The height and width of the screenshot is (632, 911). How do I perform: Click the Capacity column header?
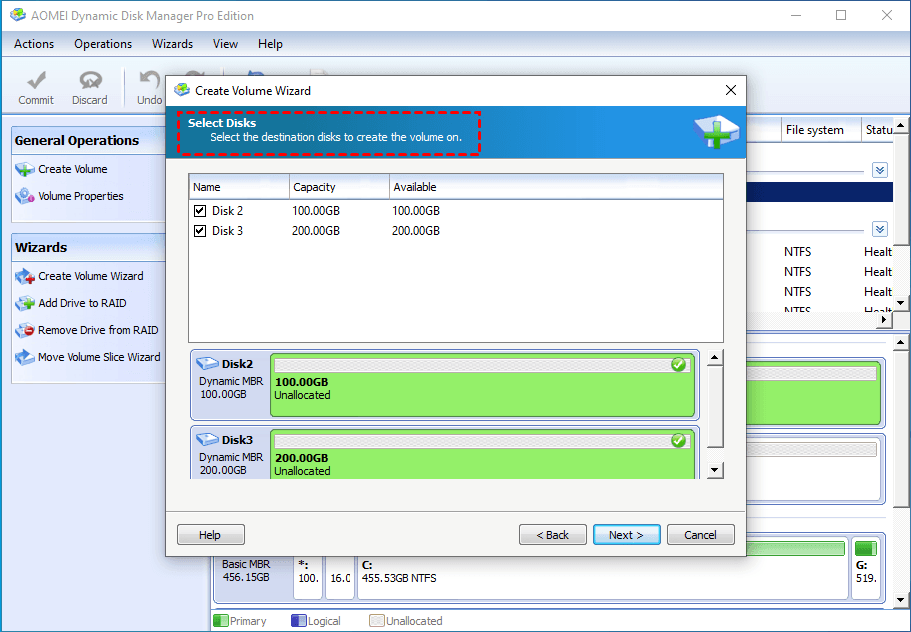click(339, 187)
